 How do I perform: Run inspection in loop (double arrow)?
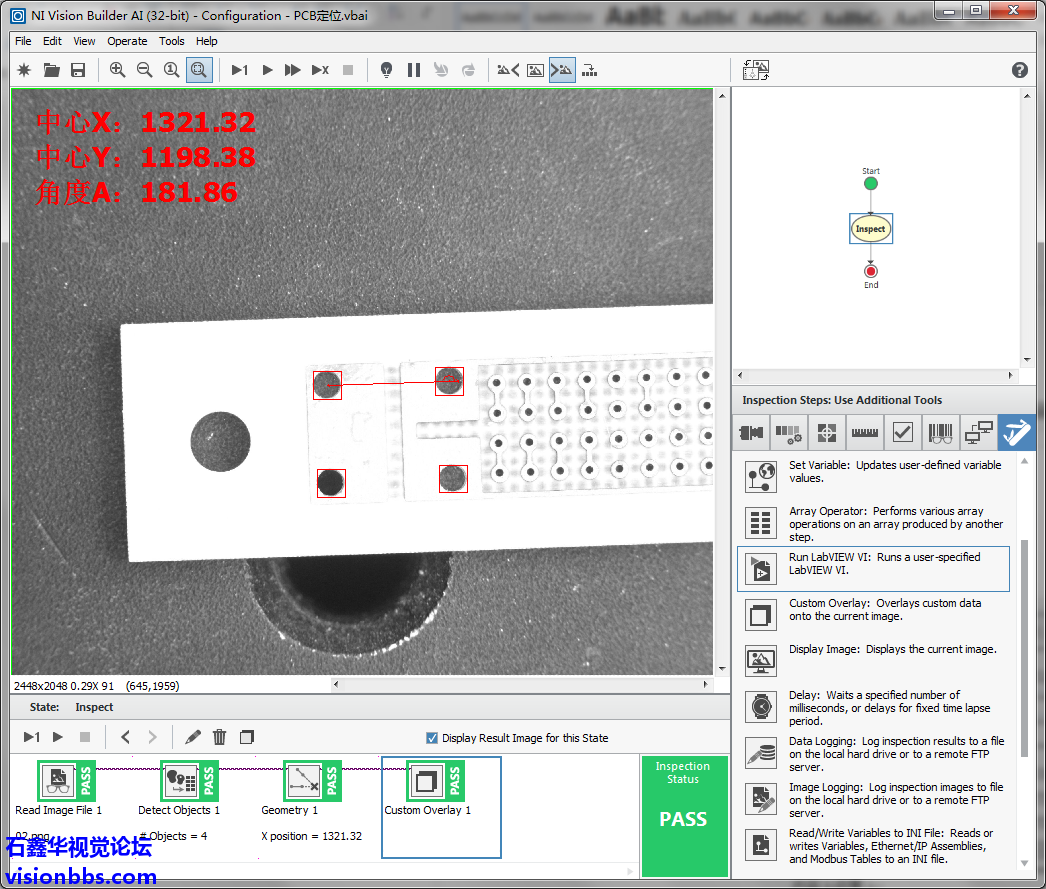(292, 70)
